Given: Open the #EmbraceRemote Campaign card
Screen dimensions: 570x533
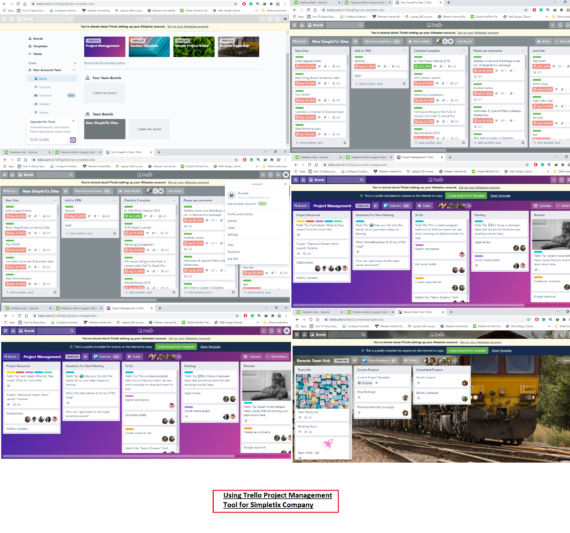Looking at the screenshot, I should click(x=382, y=410).
